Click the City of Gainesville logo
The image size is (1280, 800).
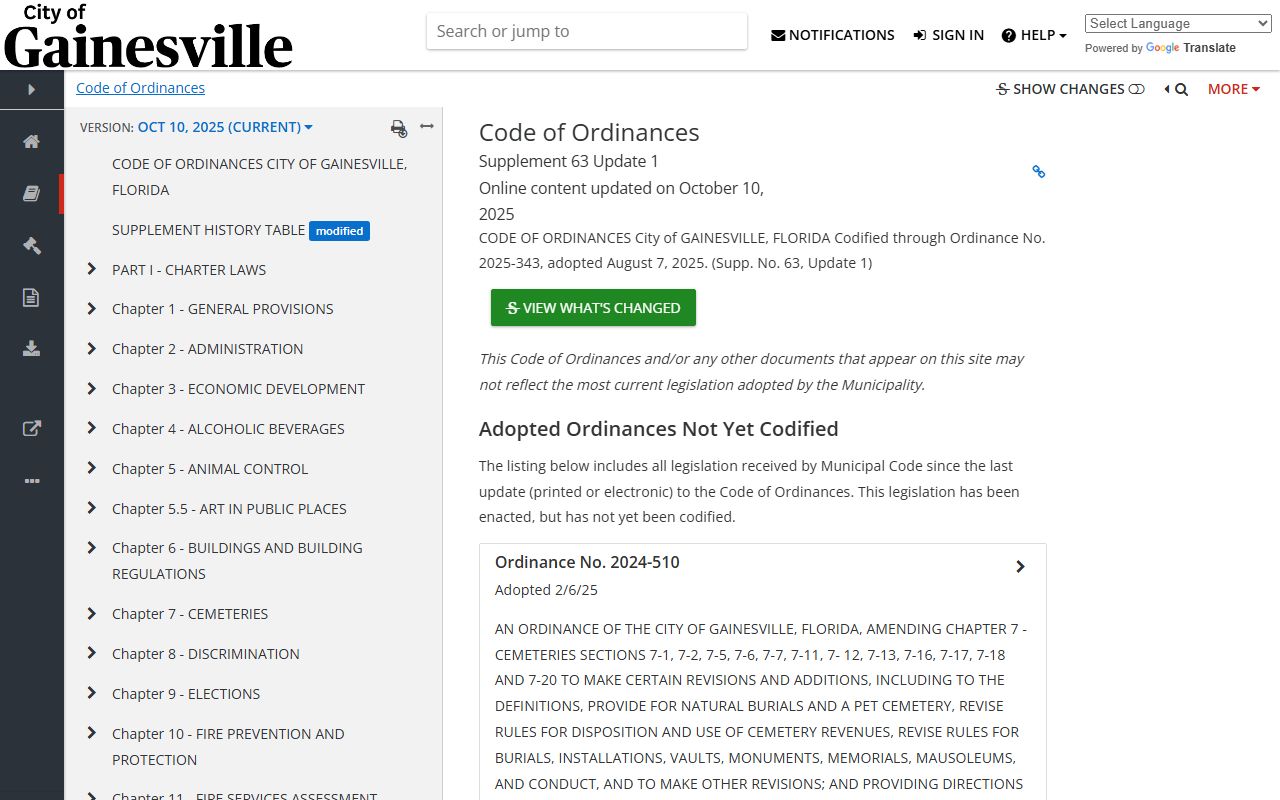click(x=148, y=36)
